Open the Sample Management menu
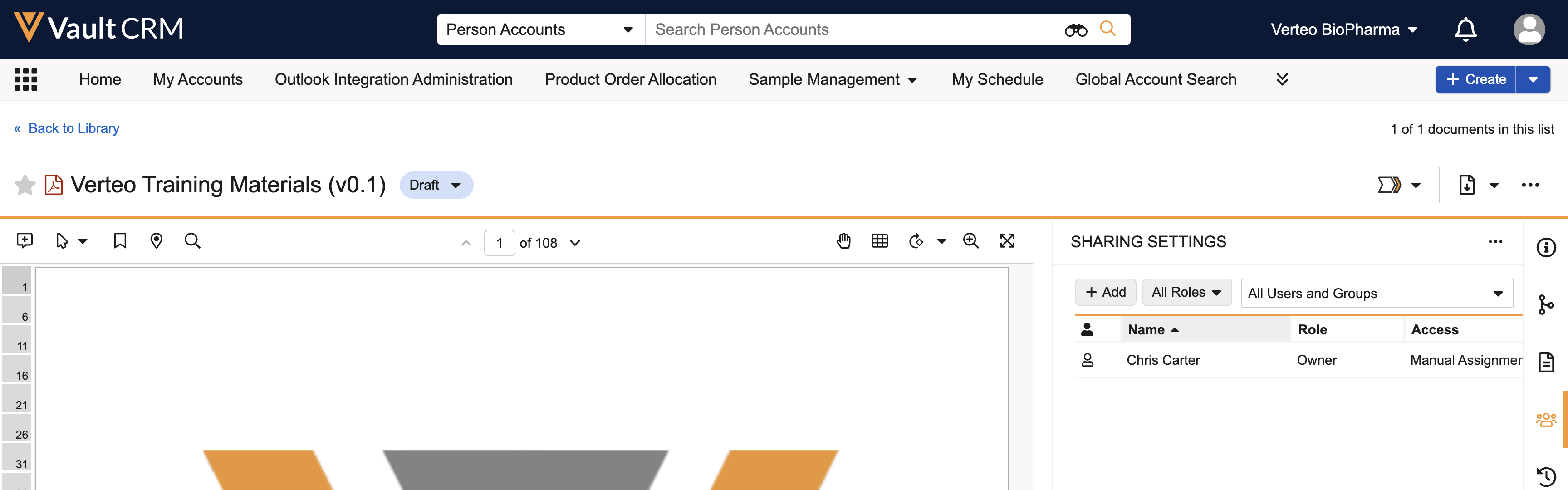 click(x=832, y=79)
